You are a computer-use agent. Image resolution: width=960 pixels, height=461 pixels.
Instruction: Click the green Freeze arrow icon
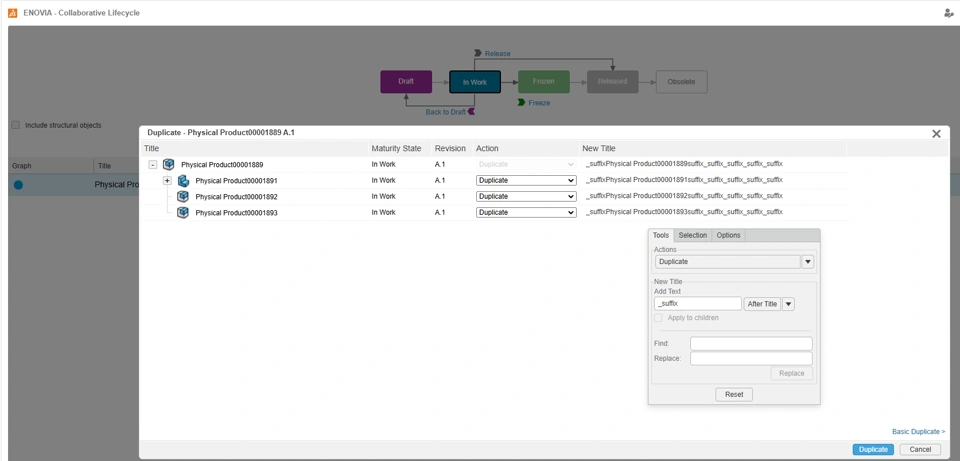522,102
